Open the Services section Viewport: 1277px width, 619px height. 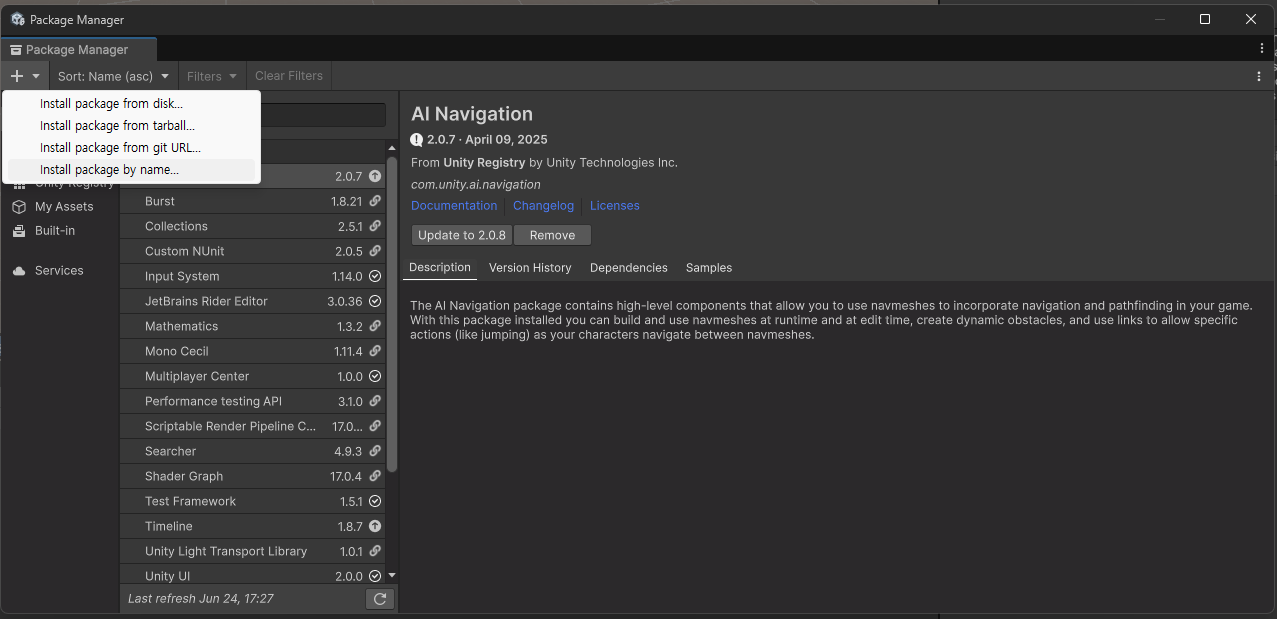tap(60, 270)
